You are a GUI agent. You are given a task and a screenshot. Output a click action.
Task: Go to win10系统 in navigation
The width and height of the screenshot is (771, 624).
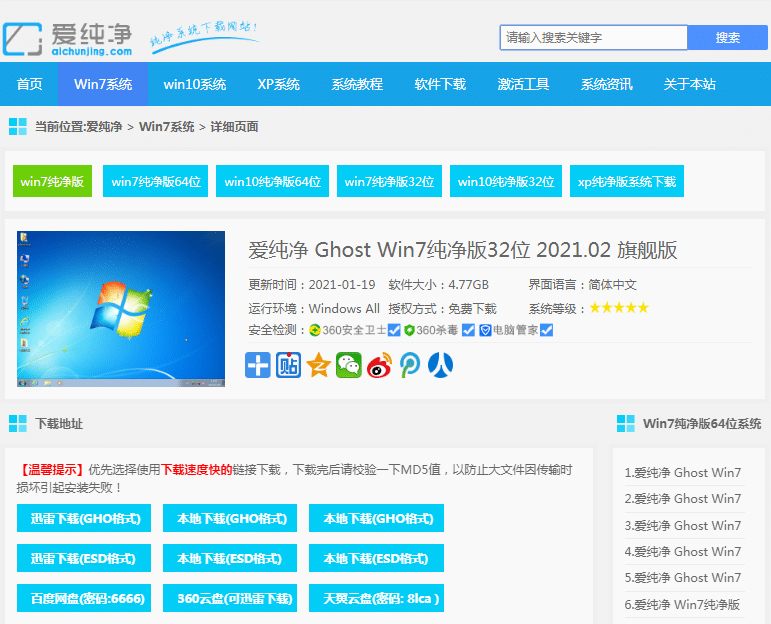(195, 84)
